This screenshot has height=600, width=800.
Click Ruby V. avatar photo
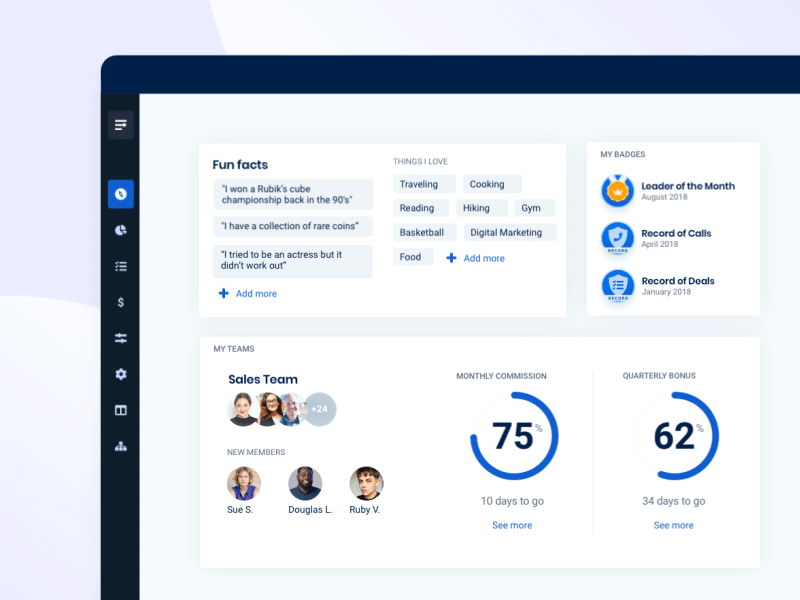(x=366, y=483)
